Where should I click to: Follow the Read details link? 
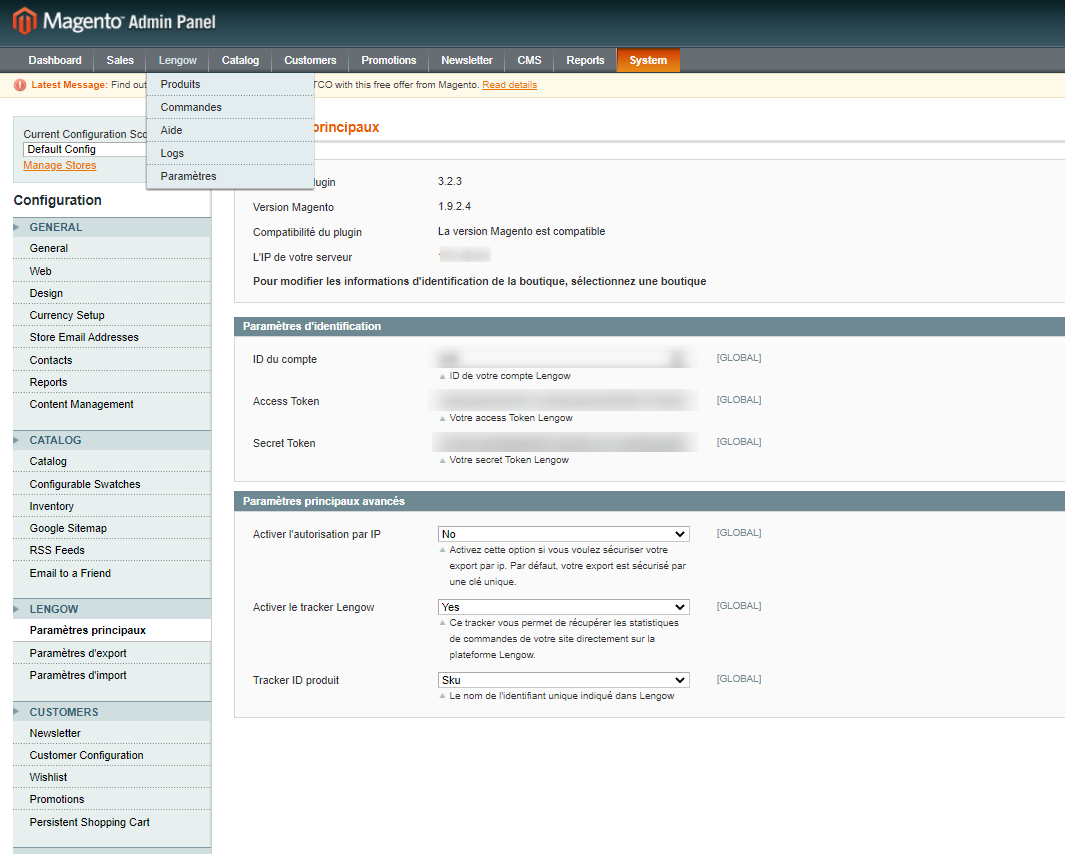click(509, 85)
